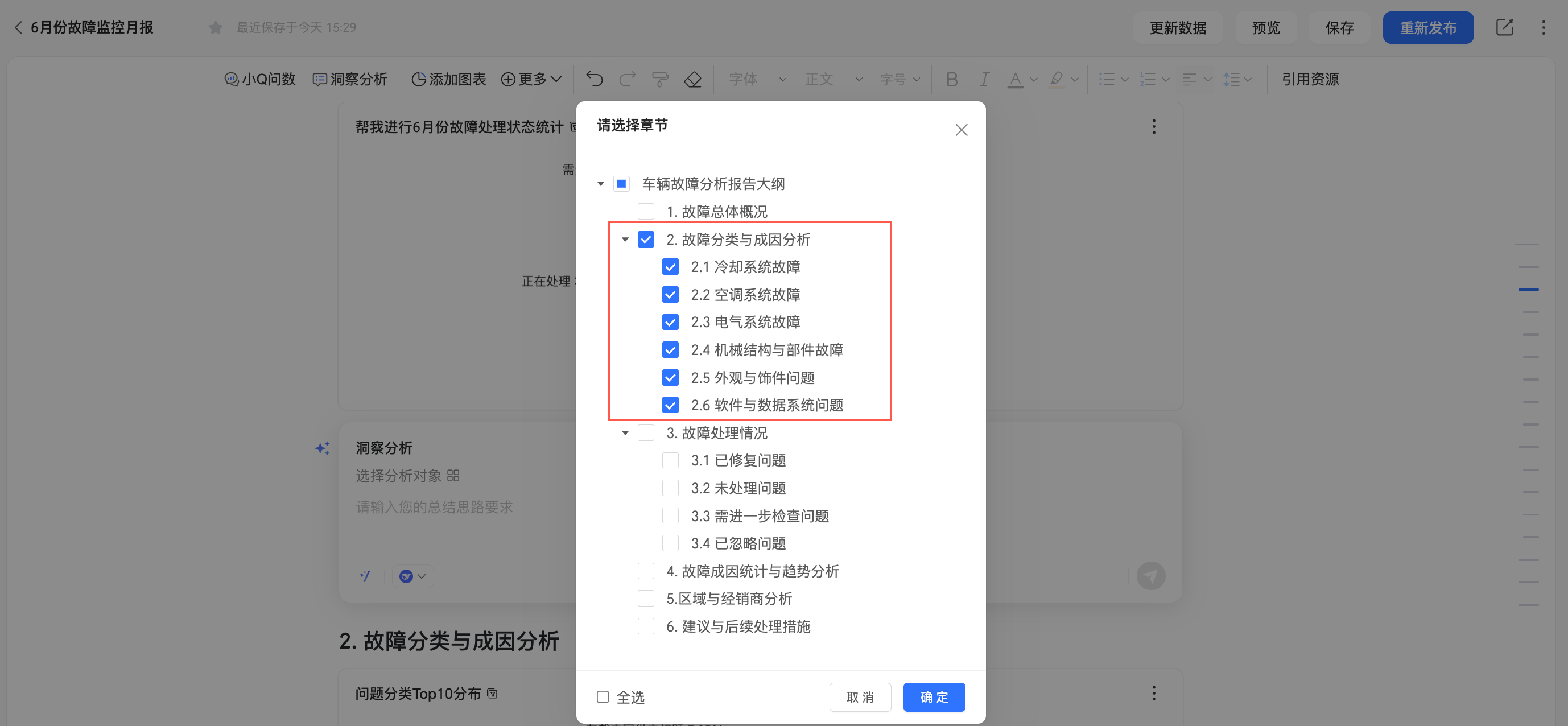The image size is (1568, 726).
Task: Click the eraser clear-format icon
Action: coord(693,79)
